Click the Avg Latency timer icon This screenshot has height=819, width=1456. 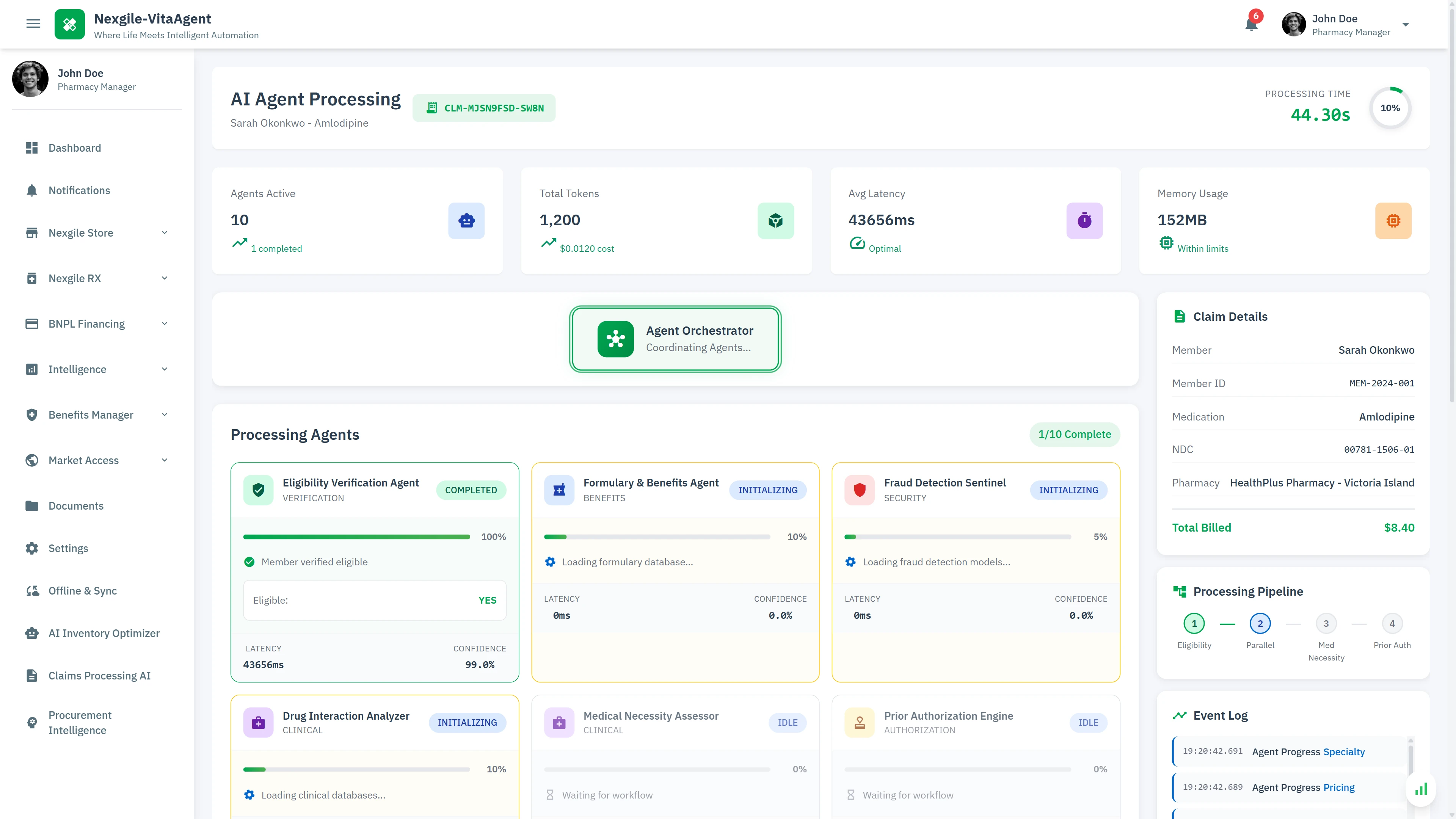1084,220
